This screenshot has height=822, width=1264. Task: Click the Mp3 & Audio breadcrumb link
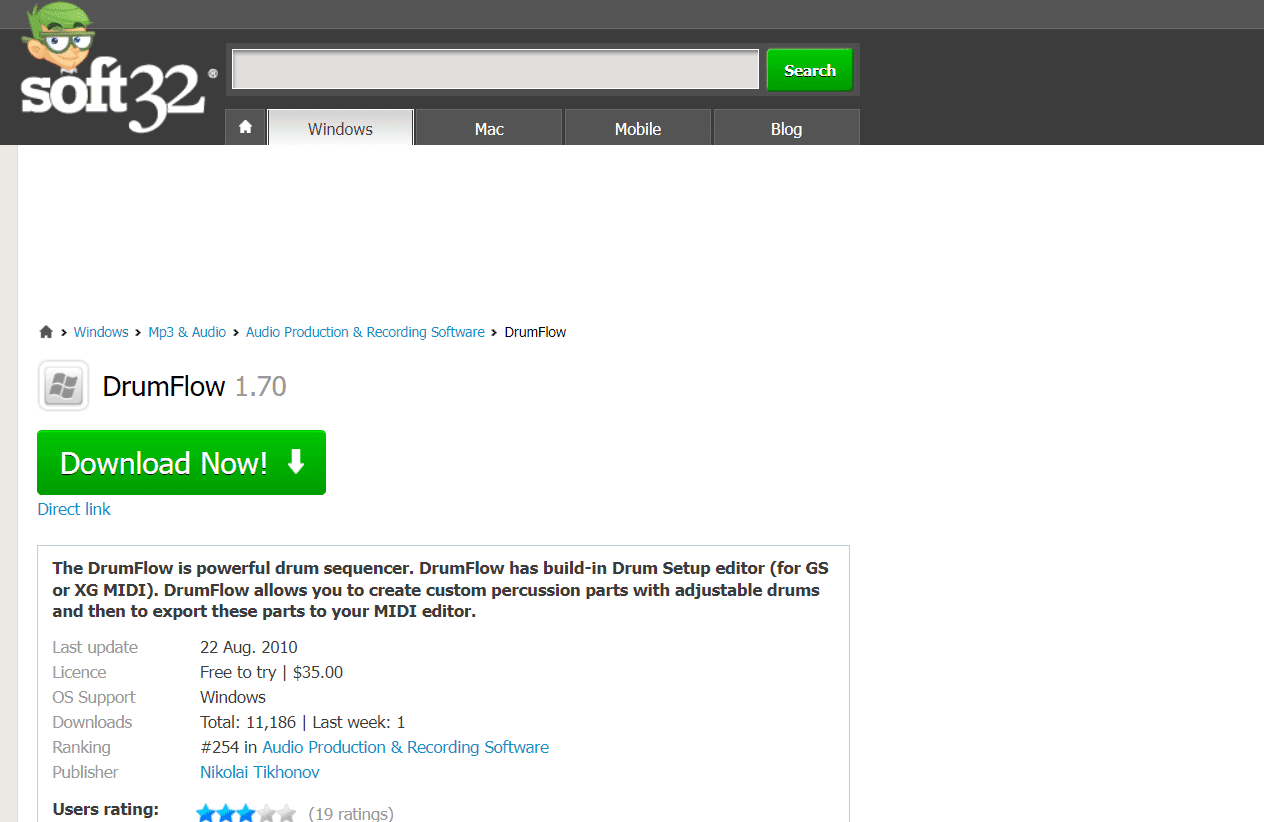(187, 331)
